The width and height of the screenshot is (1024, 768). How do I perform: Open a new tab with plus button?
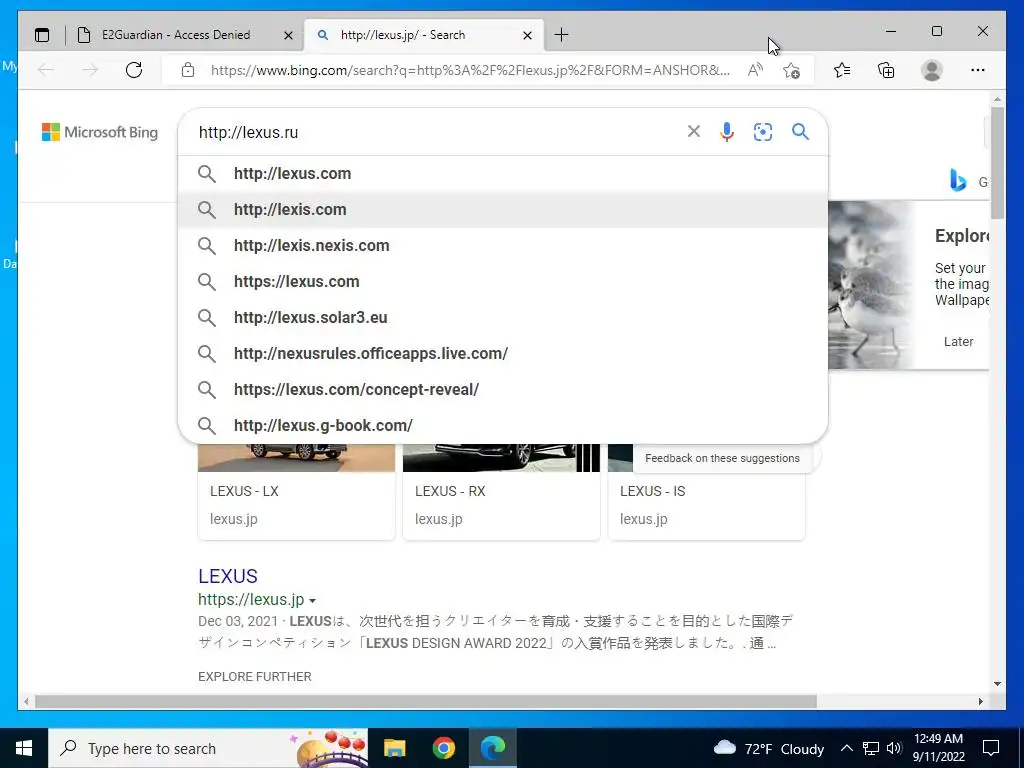pyautogui.click(x=561, y=35)
